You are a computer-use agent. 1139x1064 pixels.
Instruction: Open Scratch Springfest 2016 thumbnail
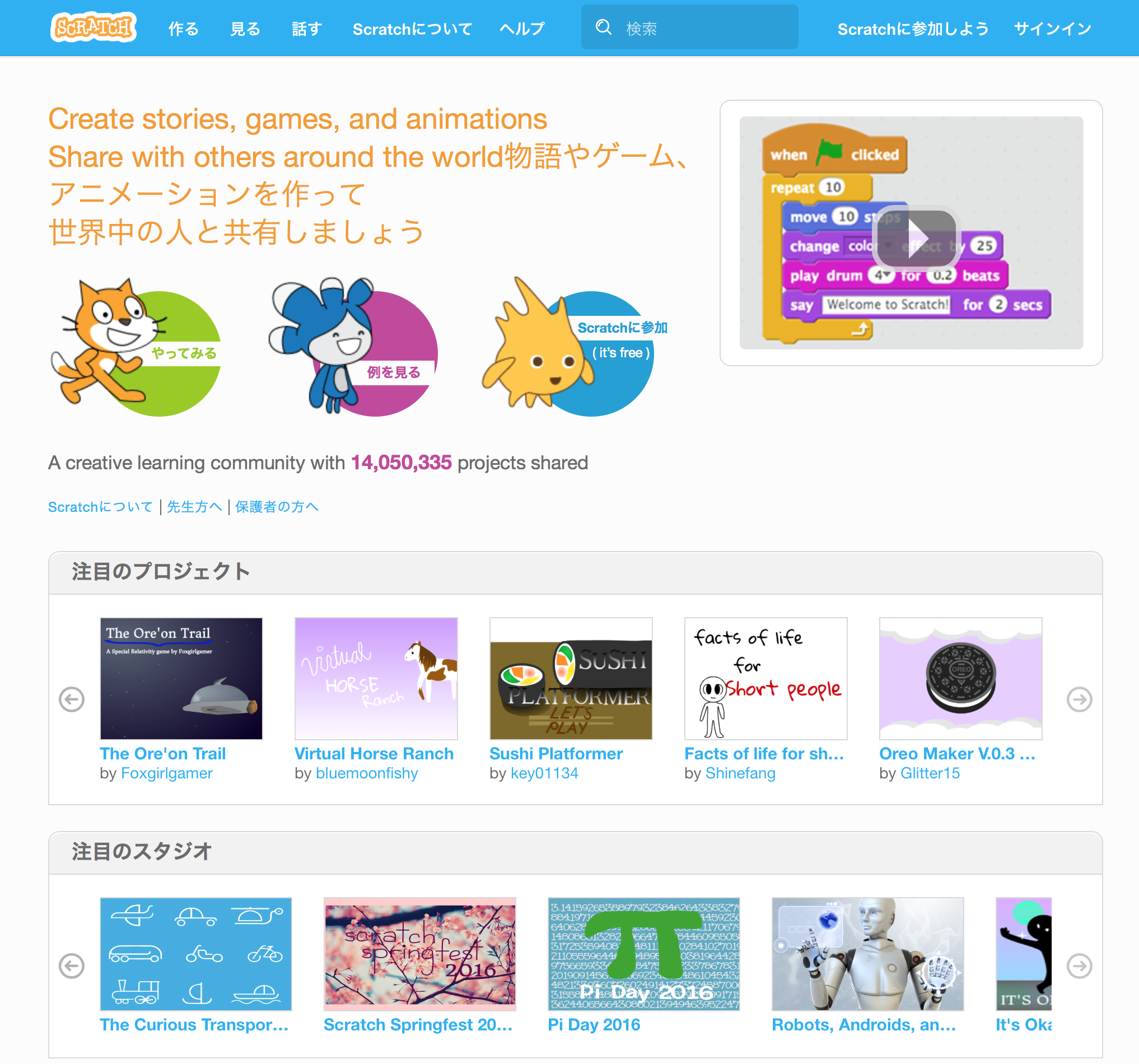point(419,954)
